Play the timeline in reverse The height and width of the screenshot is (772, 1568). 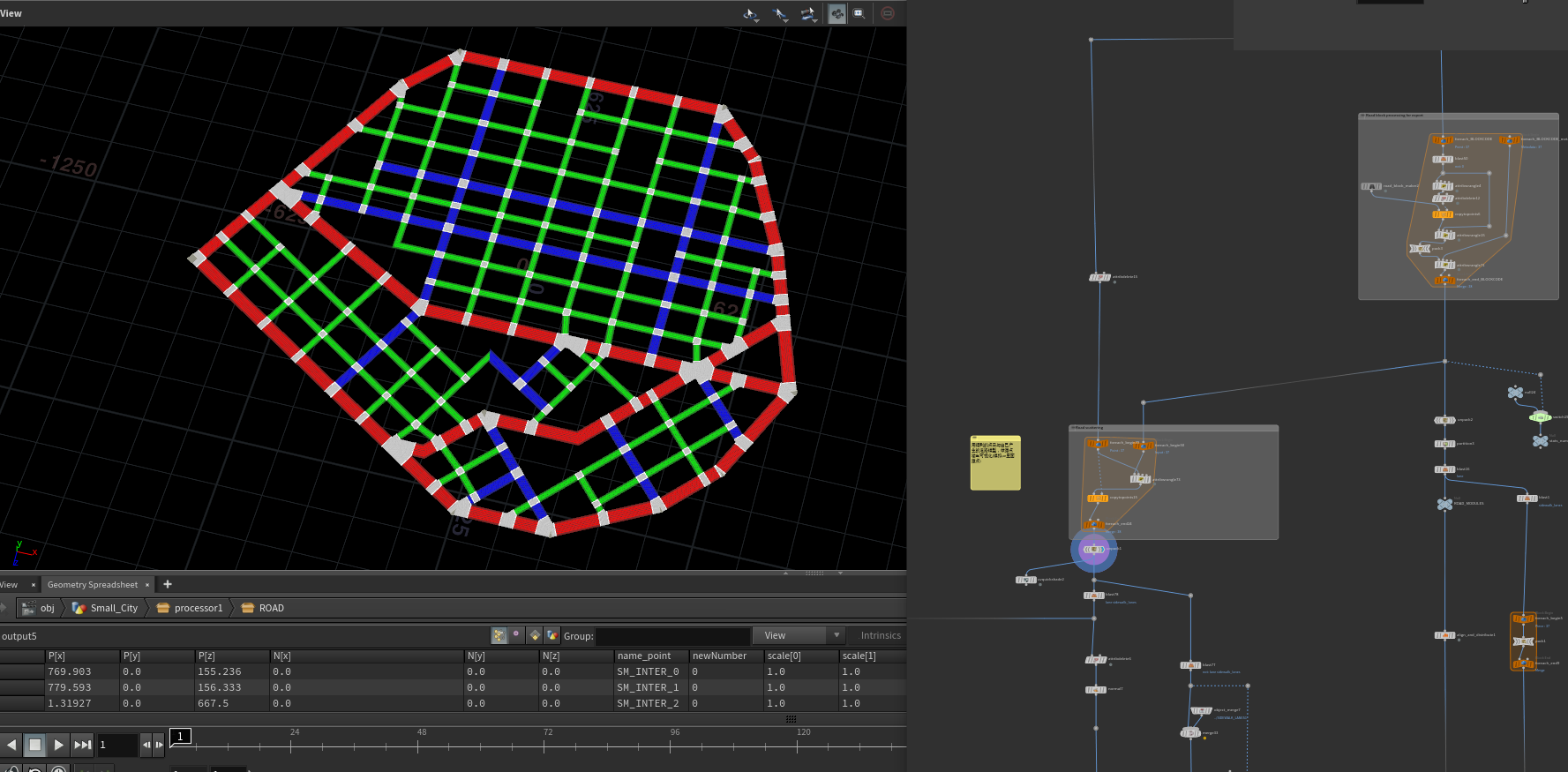pyautogui.click(x=12, y=745)
